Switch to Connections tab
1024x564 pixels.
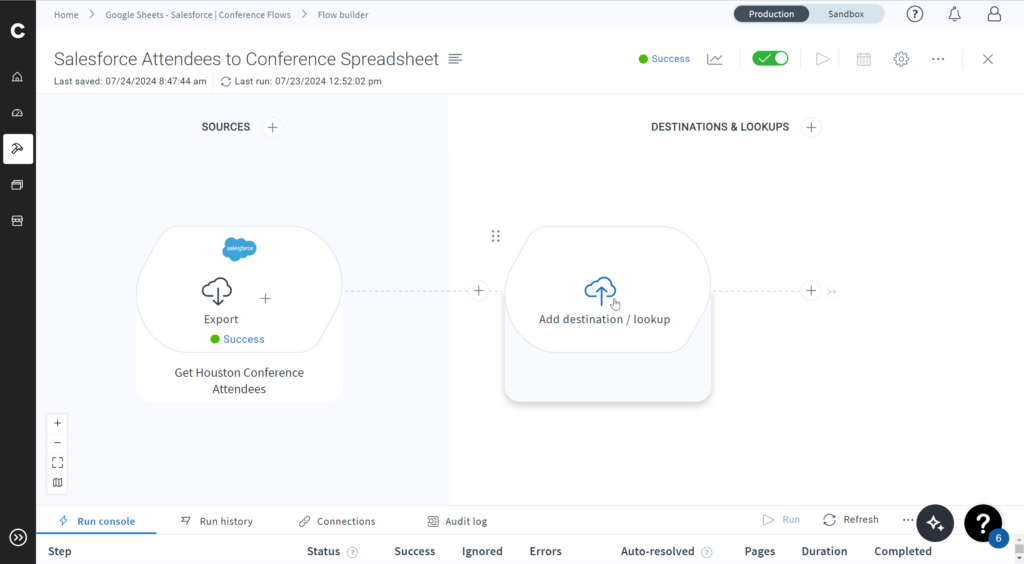[337, 521]
